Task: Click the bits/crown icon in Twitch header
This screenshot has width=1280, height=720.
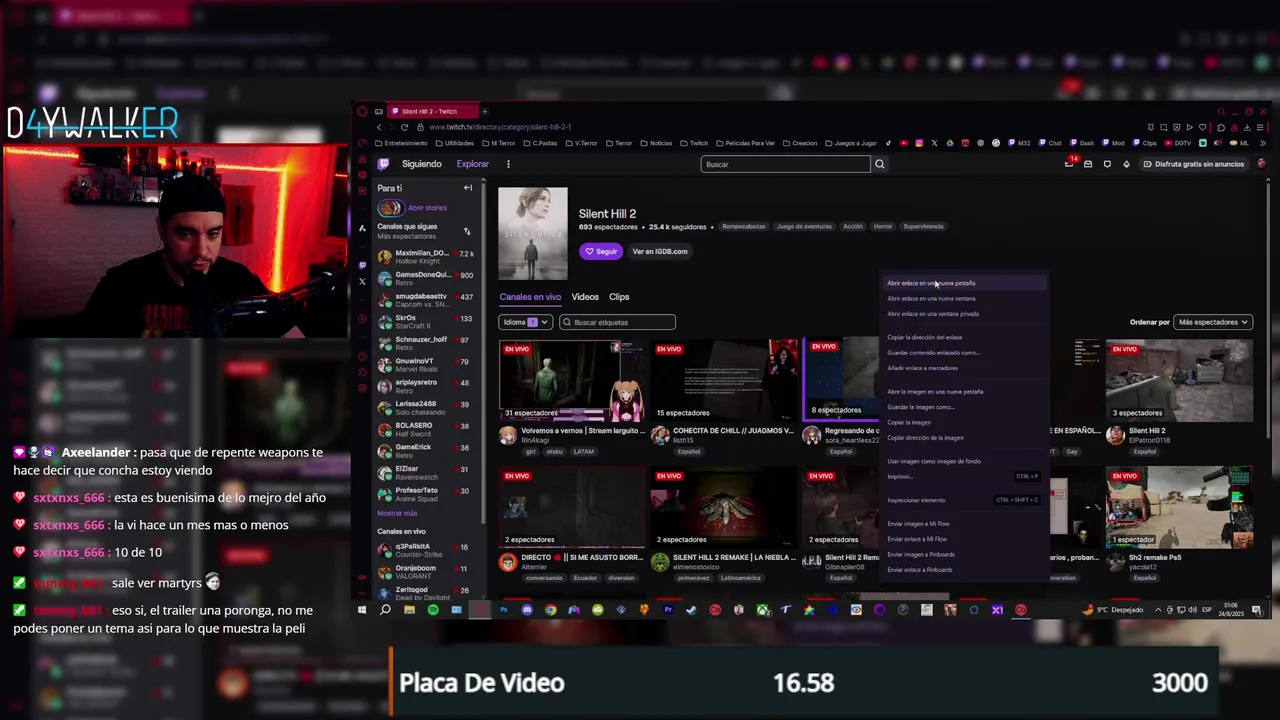Action: 1126,164
